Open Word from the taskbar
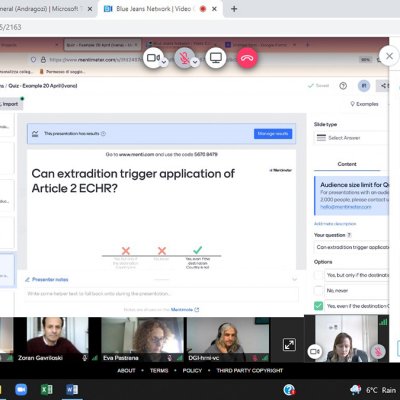400x400 pixels. tap(72, 389)
